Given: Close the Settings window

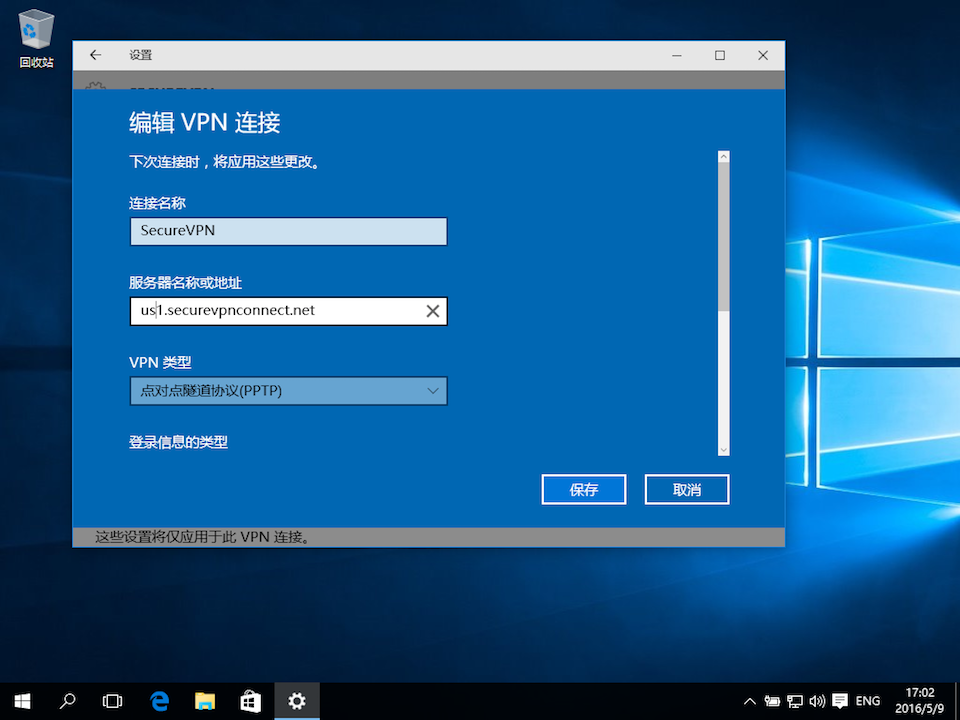Looking at the screenshot, I should tap(763, 55).
